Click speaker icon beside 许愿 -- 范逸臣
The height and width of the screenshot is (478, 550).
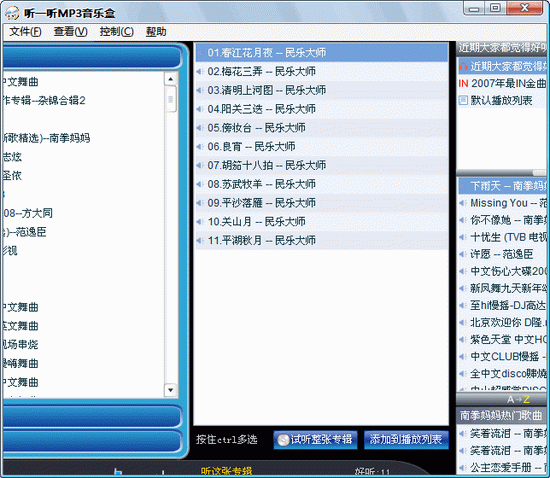click(x=463, y=254)
